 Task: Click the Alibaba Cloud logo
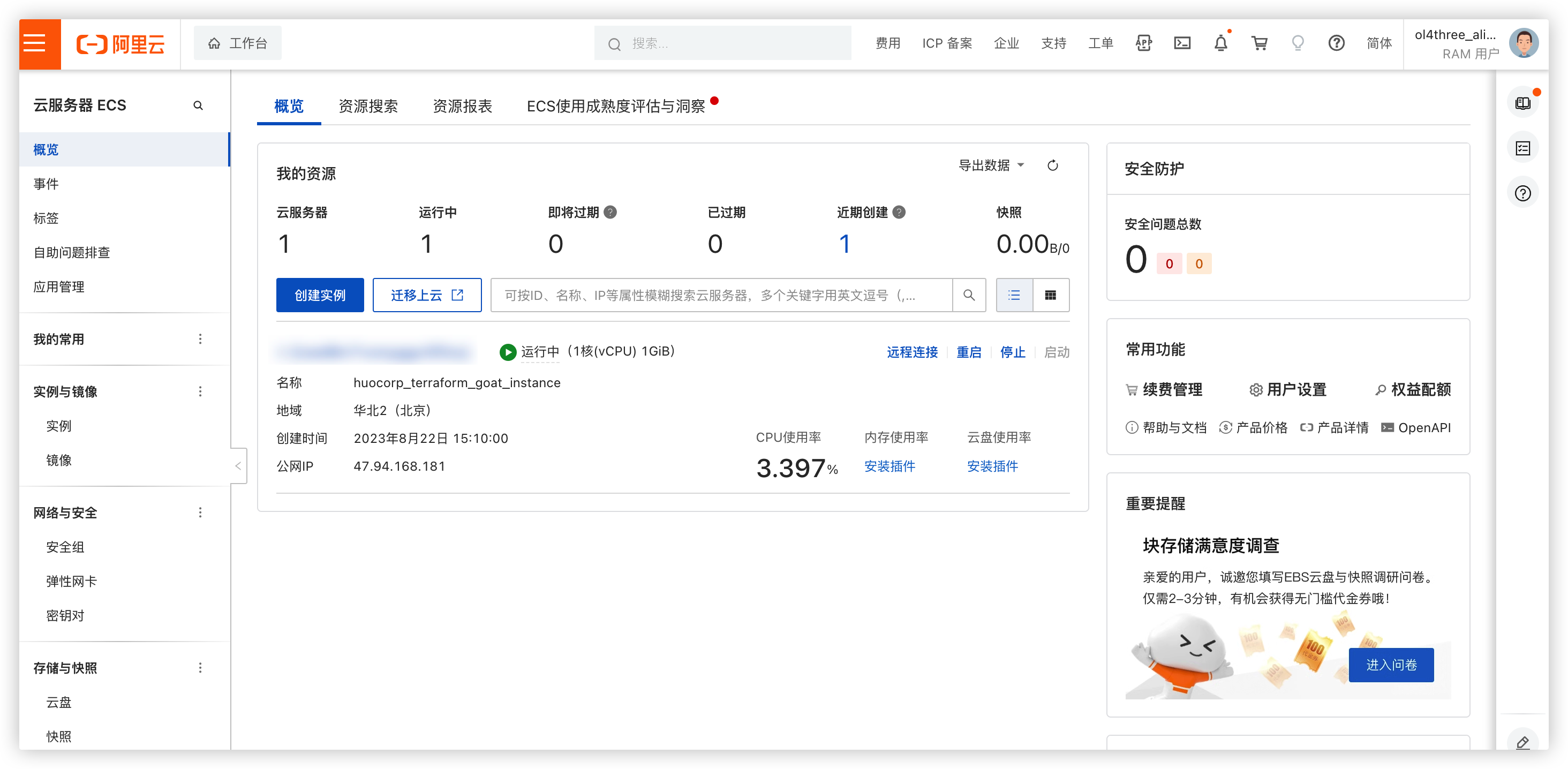pyautogui.click(x=120, y=44)
